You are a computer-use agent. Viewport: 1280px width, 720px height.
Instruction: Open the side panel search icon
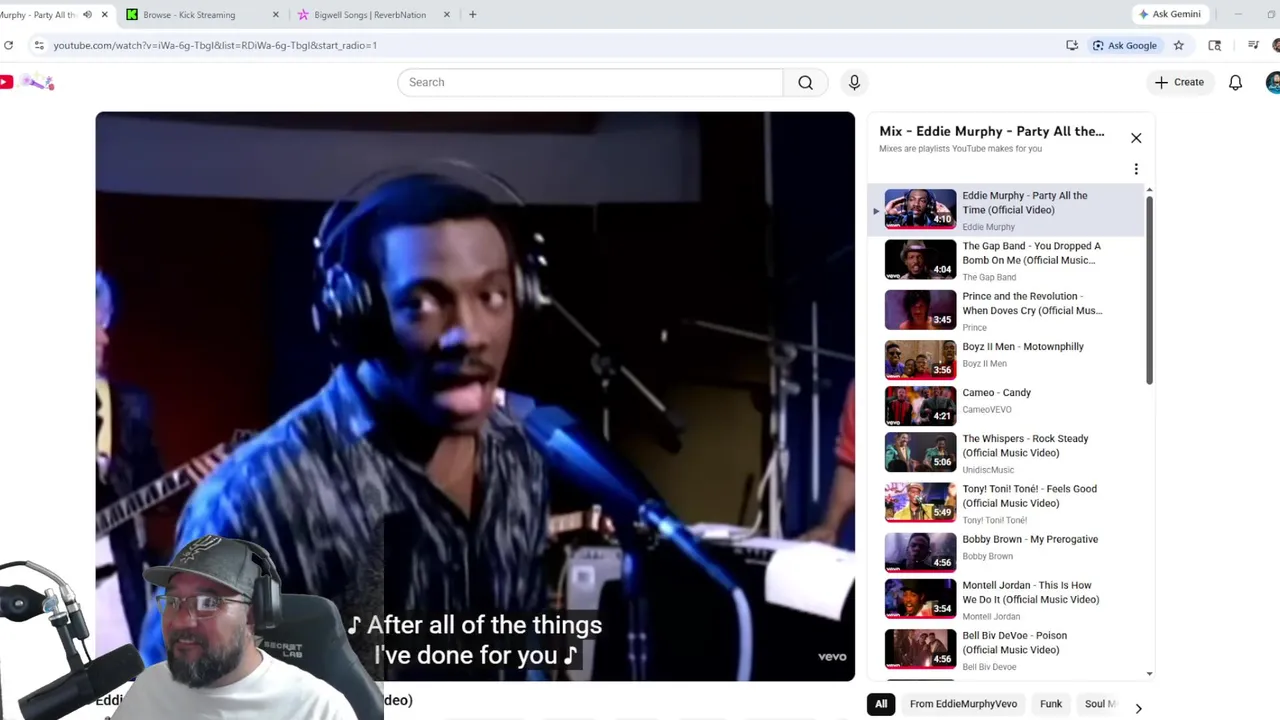[1215, 45]
